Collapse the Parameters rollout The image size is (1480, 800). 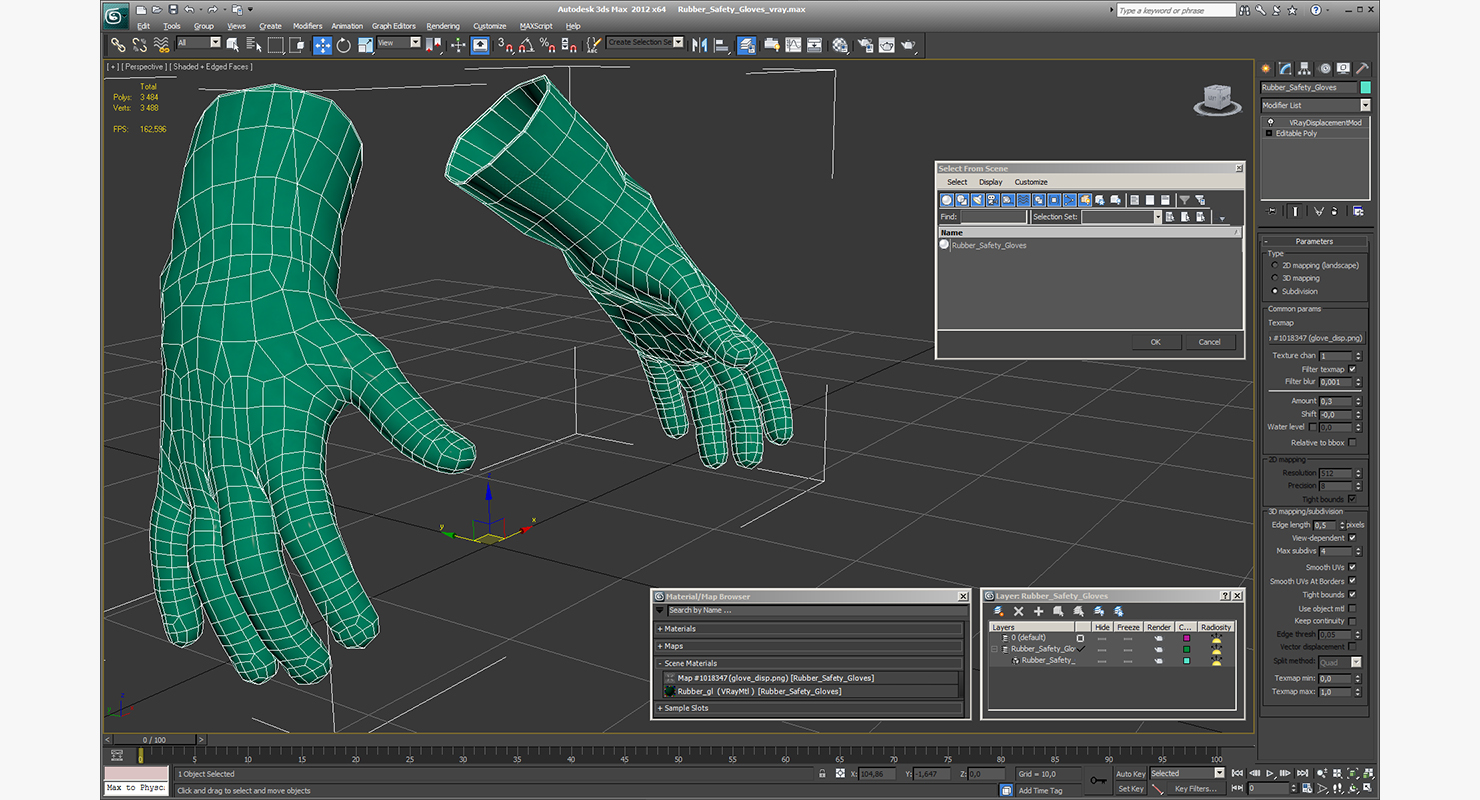coord(1314,241)
